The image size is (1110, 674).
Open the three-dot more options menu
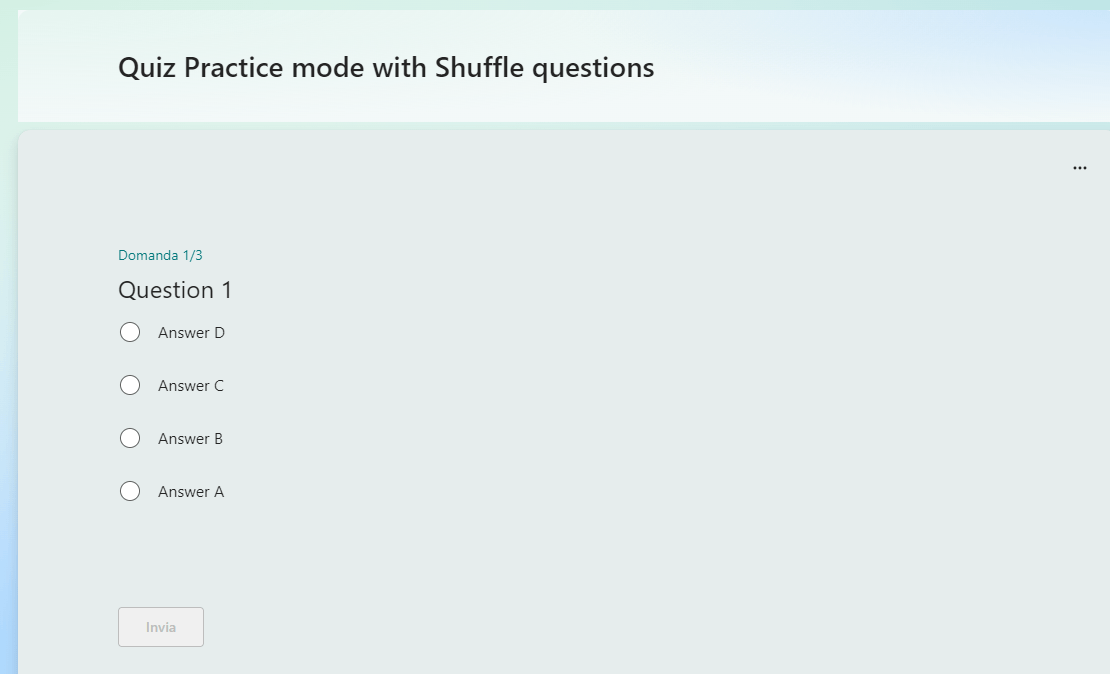tap(1079, 168)
